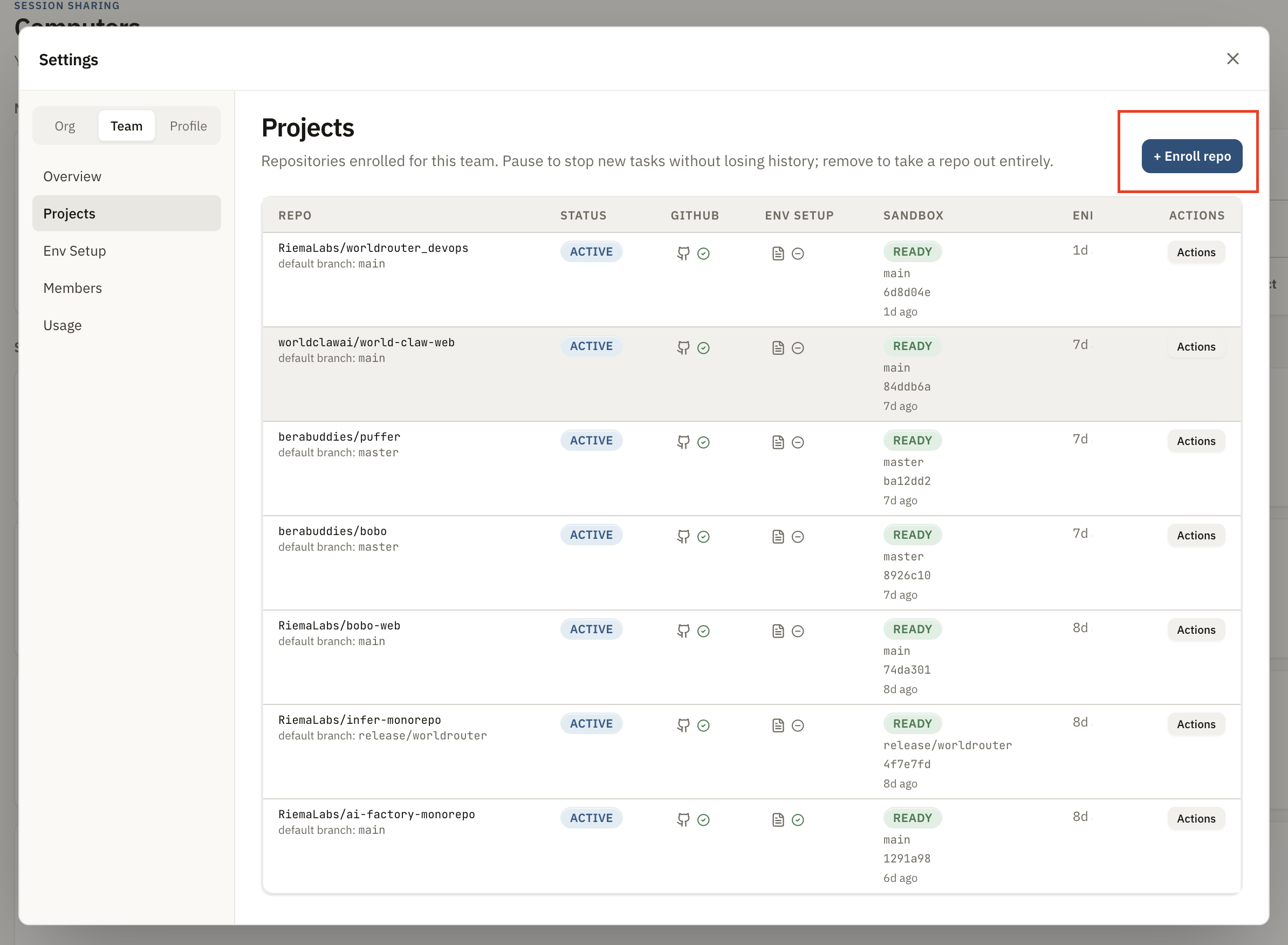Open Actions menu for RiemaLabs/worldrouter_devops

point(1196,252)
